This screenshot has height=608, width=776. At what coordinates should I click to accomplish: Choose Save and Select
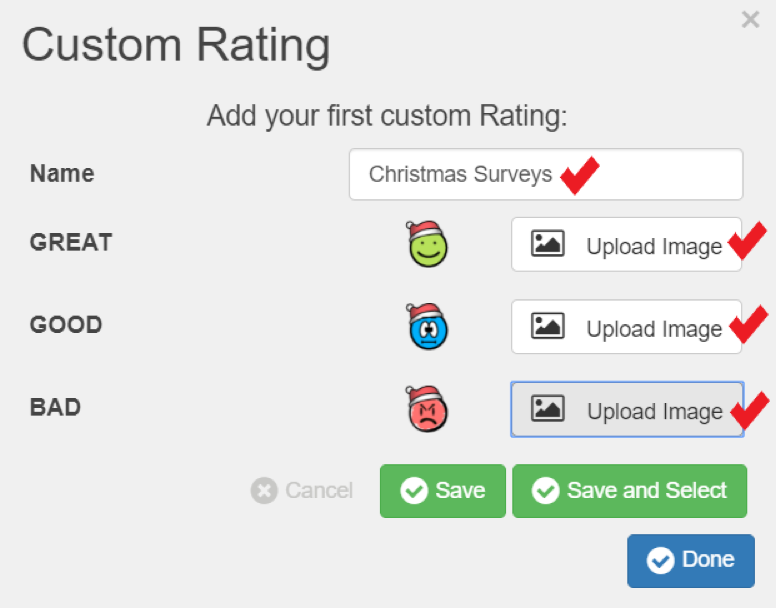coord(630,491)
